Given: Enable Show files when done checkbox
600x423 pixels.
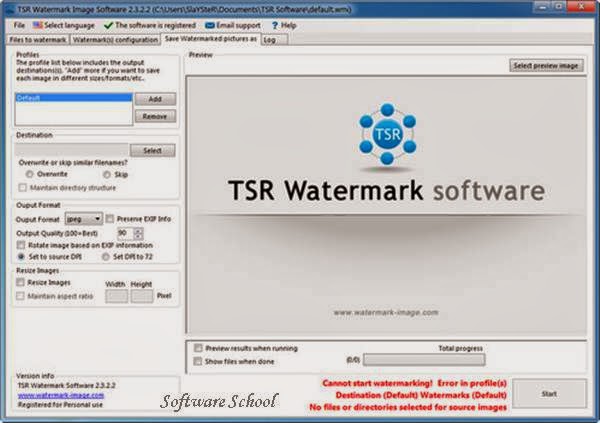Looking at the screenshot, I should tap(198, 361).
